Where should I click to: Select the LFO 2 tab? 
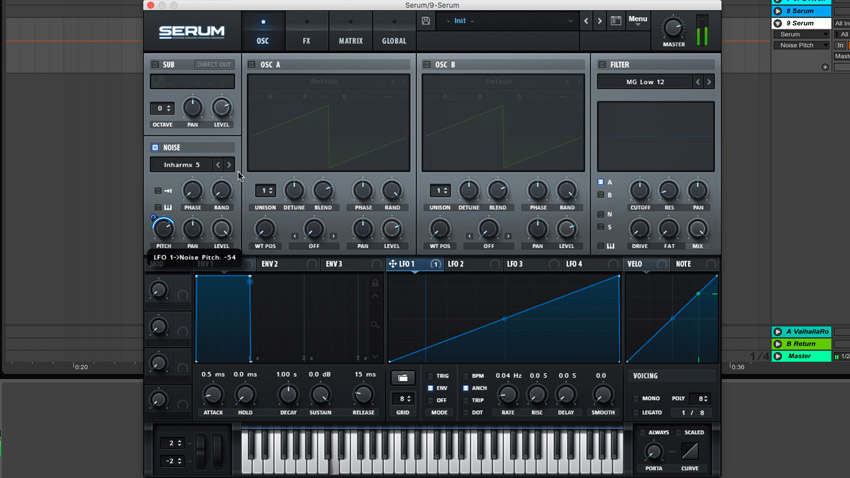tap(456, 264)
